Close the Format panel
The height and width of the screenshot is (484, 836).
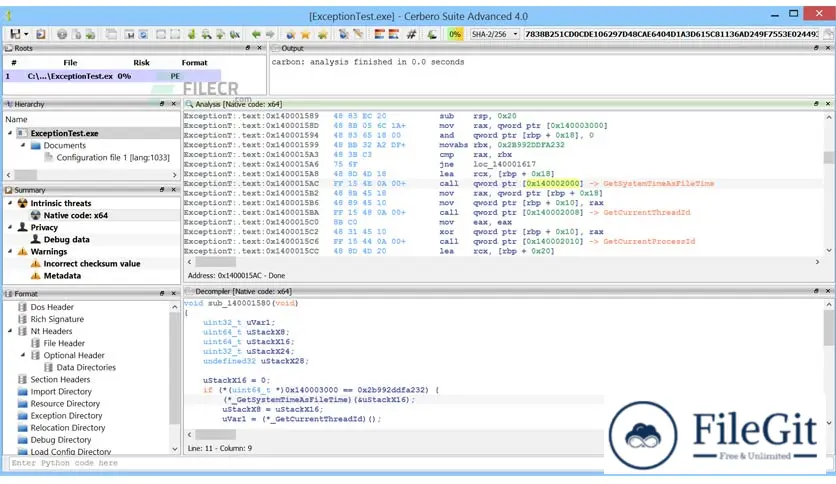pyautogui.click(x=174, y=294)
